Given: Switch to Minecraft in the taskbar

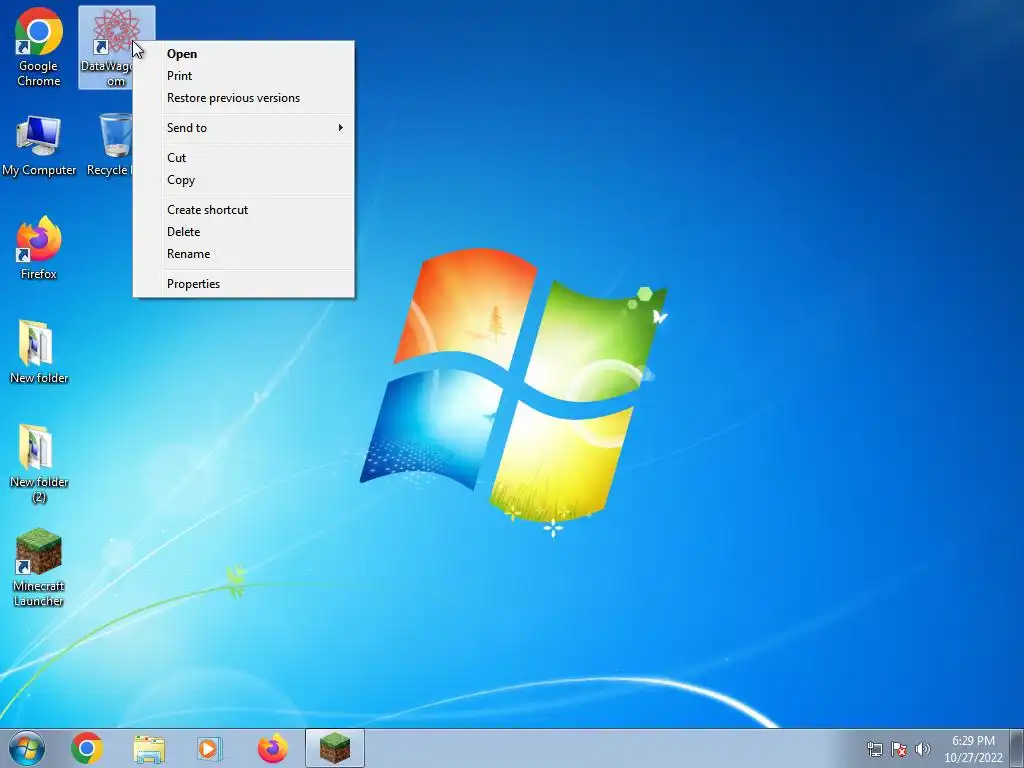Looking at the screenshot, I should pos(334,748).
